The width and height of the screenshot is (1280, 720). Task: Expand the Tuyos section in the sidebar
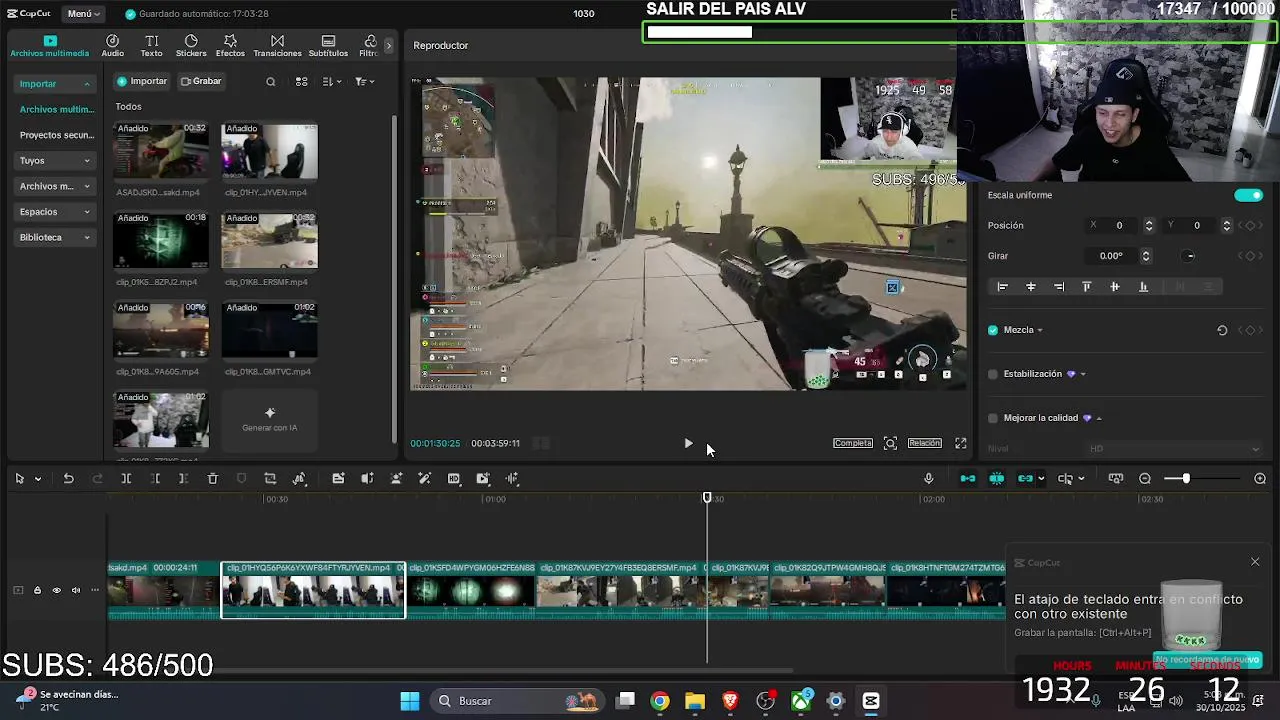pyautogui.click(x=55, y=160)
